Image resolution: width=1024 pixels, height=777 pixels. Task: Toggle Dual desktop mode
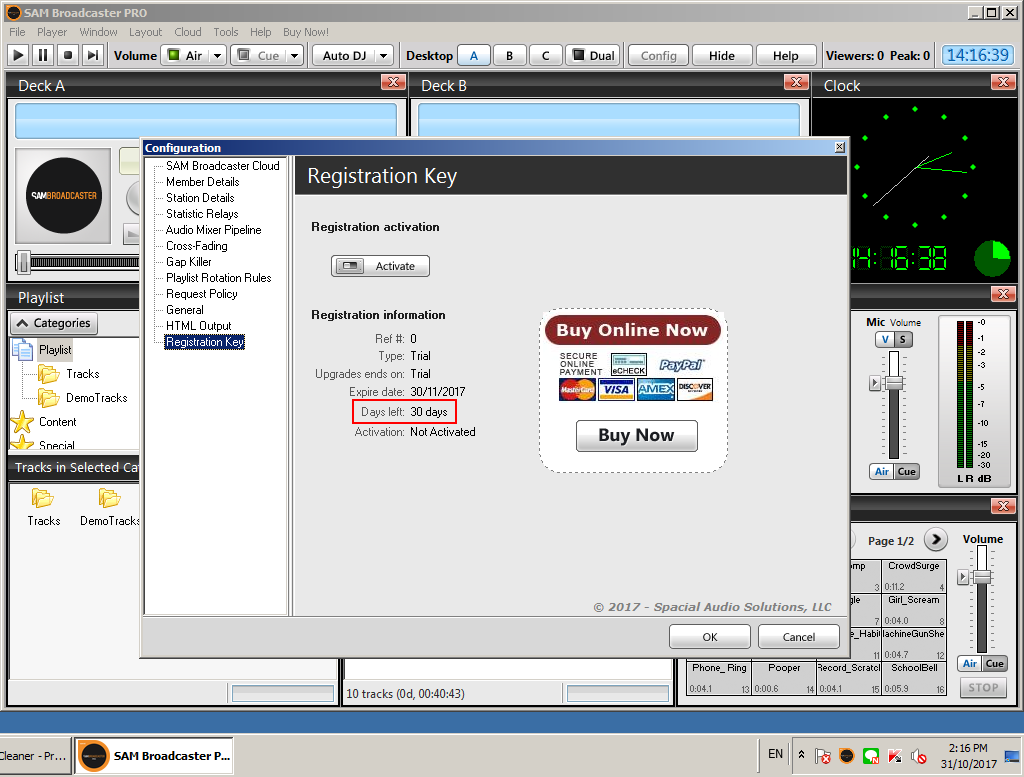pos(594,56)
